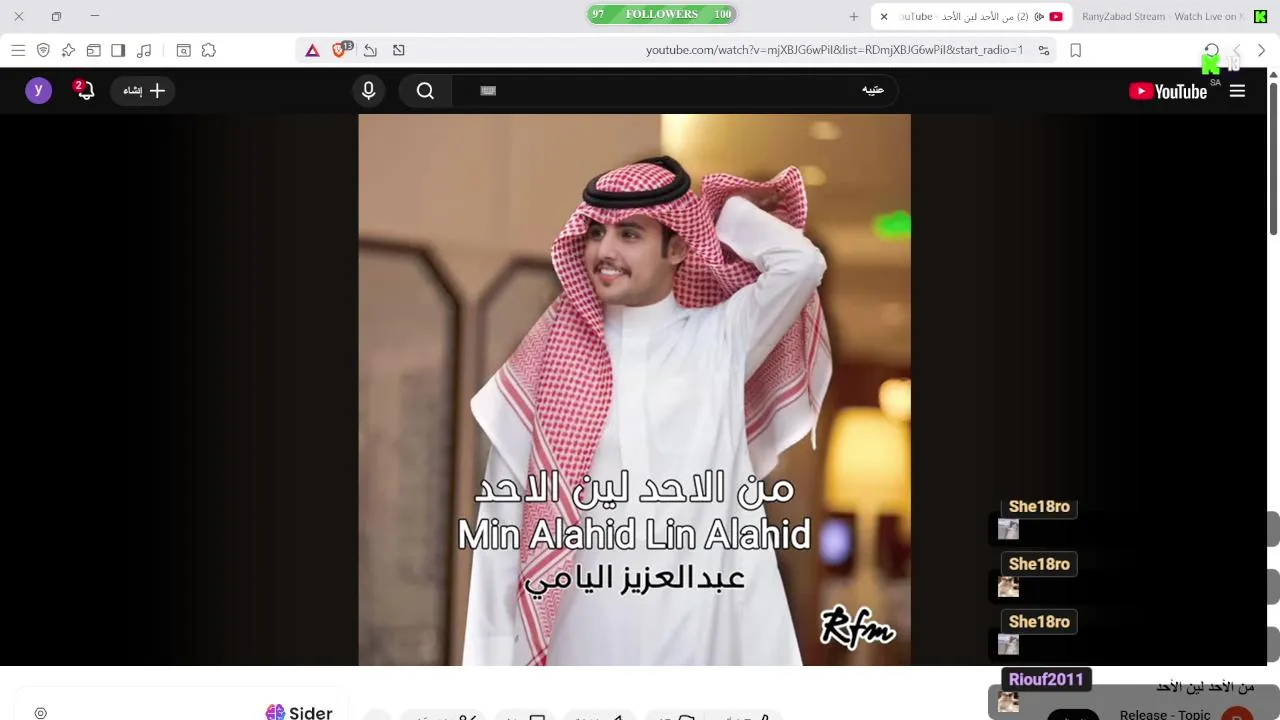The height and width of the screenshot is (720, 1280).
Task: Click the YouTube URL address bar
Action: (834, 50)
